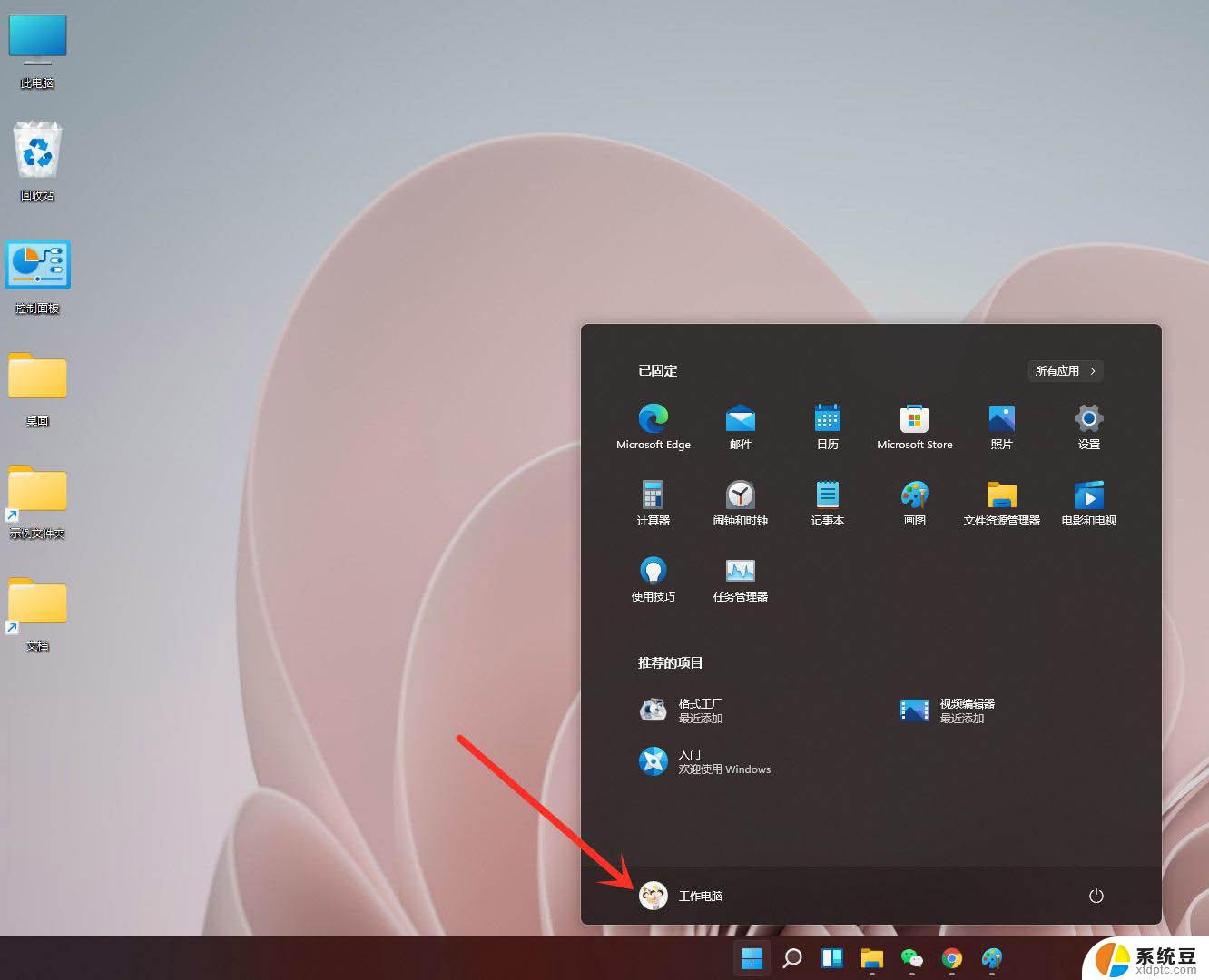Open the 日历 calendar app
1209x980 pixels.
(828, 426)
